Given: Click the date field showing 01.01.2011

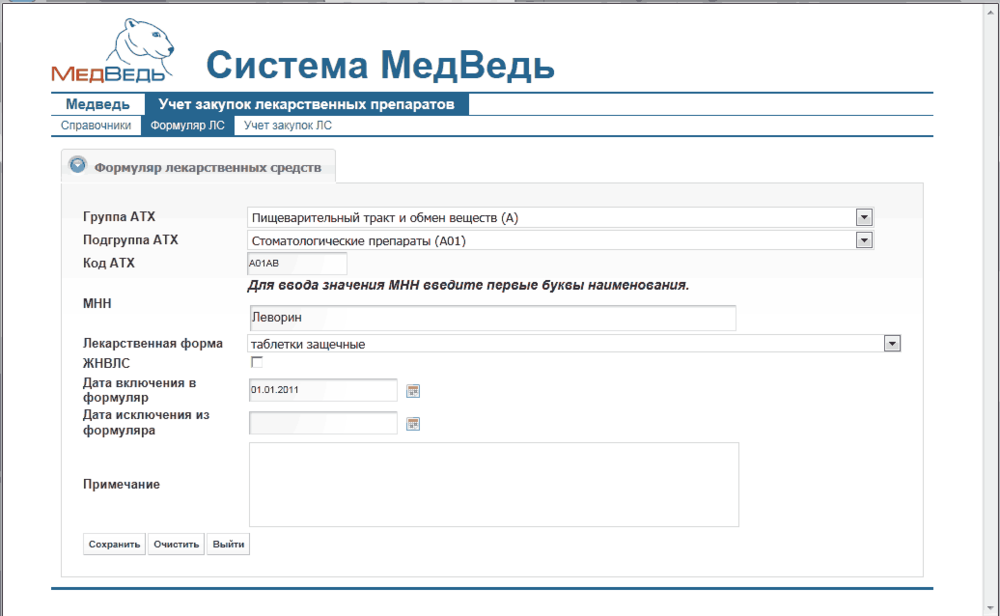Looking at the screenshot, I should pos(323,390).
